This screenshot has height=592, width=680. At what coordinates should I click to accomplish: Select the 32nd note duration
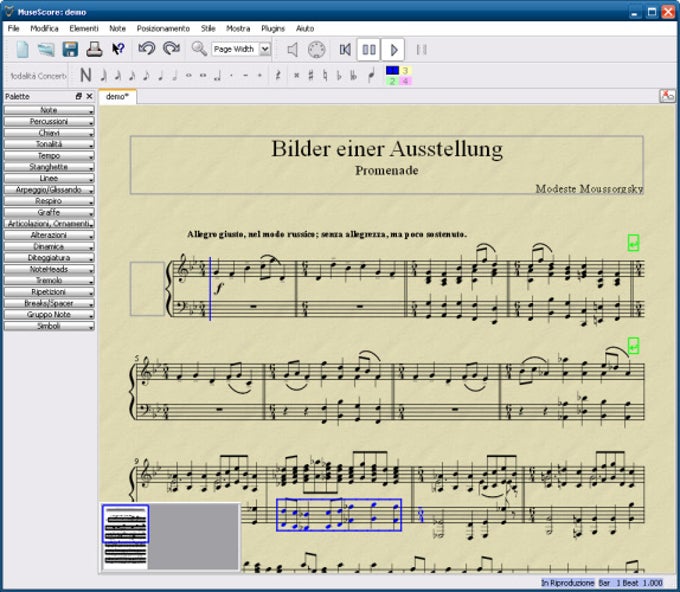118,75
